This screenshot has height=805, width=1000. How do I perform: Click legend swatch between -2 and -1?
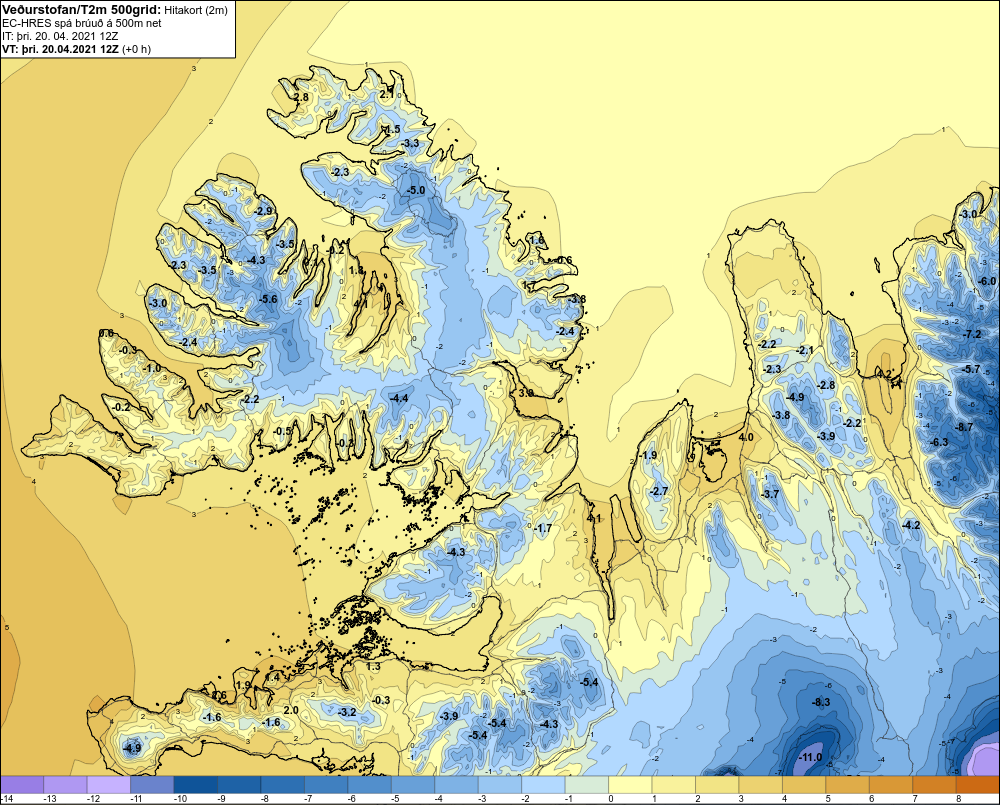click(x=543, y=784)
